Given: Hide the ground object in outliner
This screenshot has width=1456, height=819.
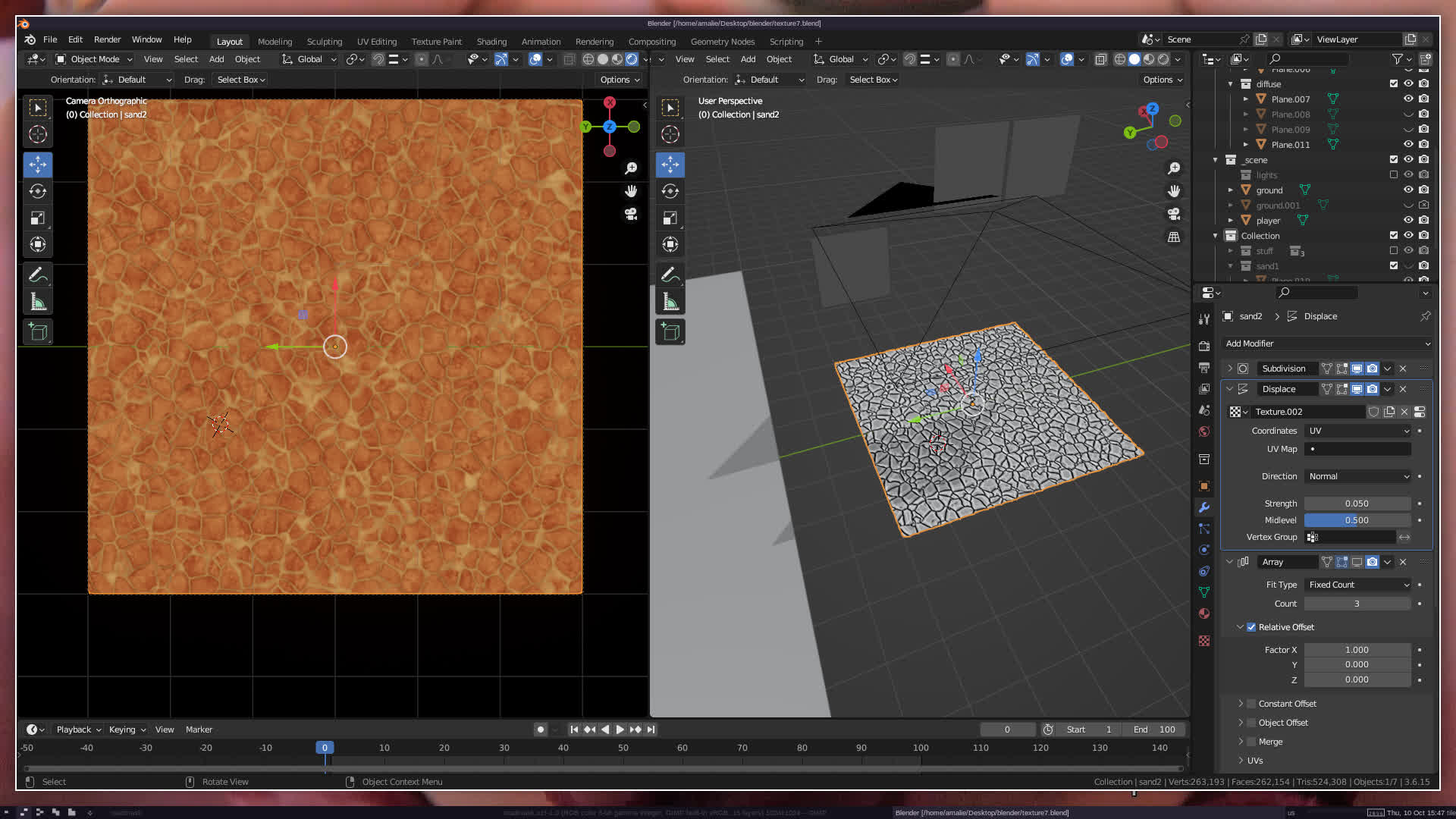Looking at the screenshot, I should [x=1408, y=190].
